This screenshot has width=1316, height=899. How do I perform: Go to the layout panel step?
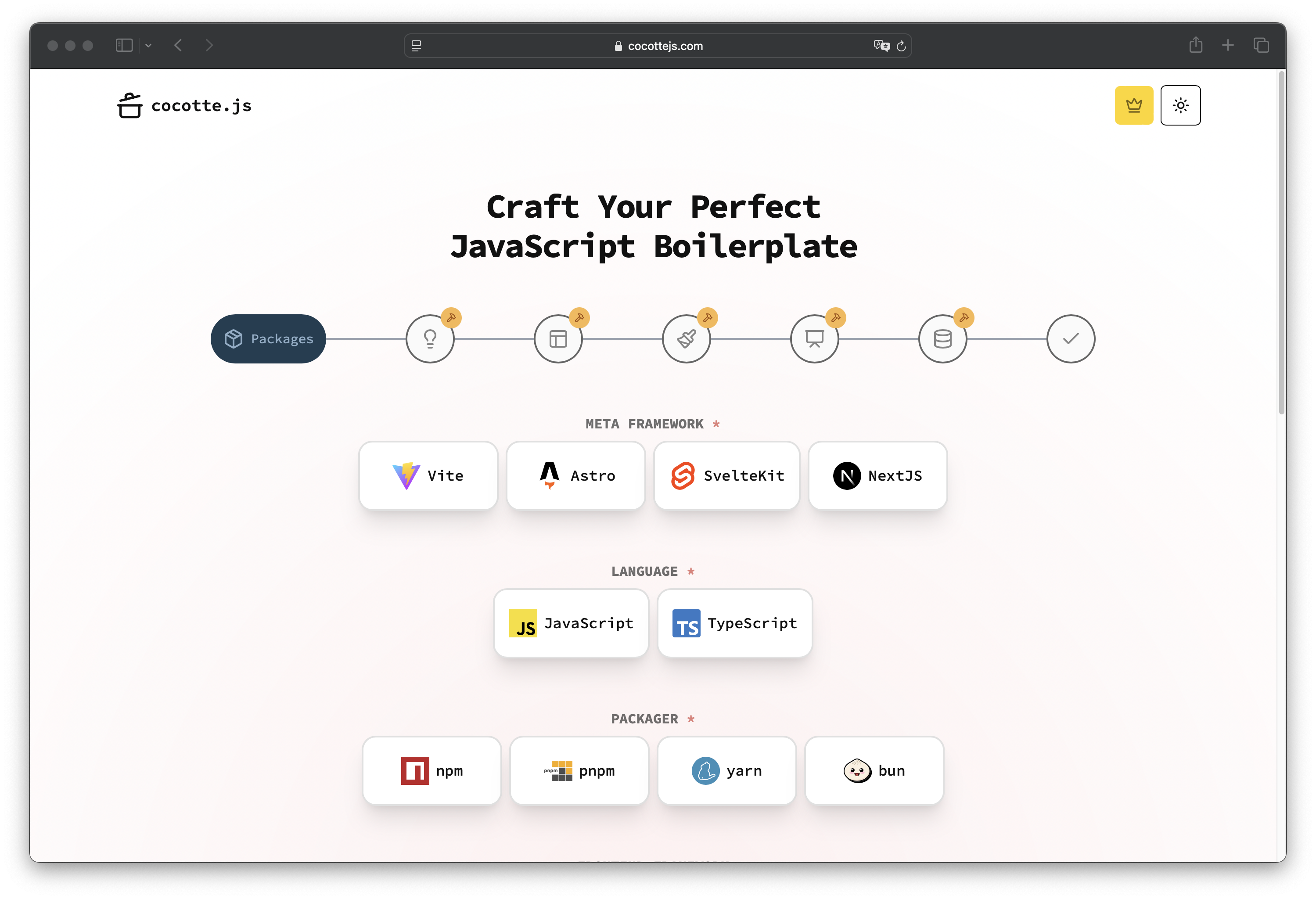(558, 338)
